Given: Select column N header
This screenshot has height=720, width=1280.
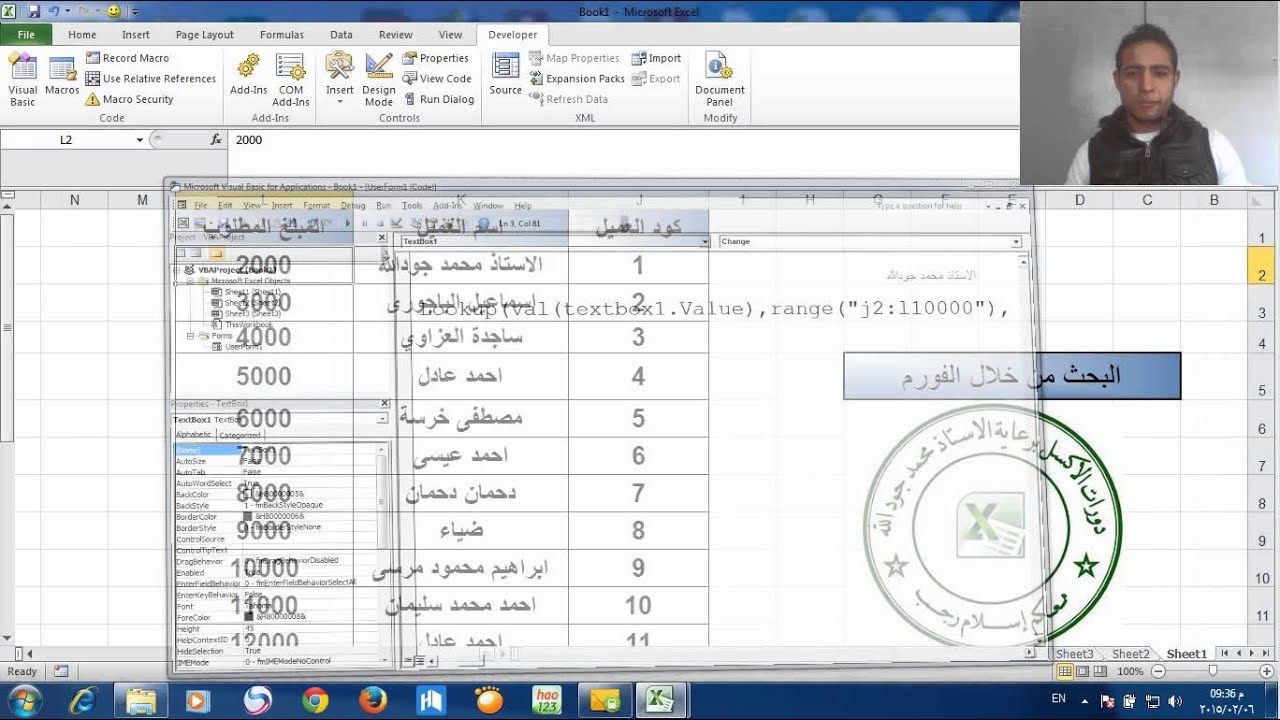Looking at the screenshot, I should click(x=74, y=200).
